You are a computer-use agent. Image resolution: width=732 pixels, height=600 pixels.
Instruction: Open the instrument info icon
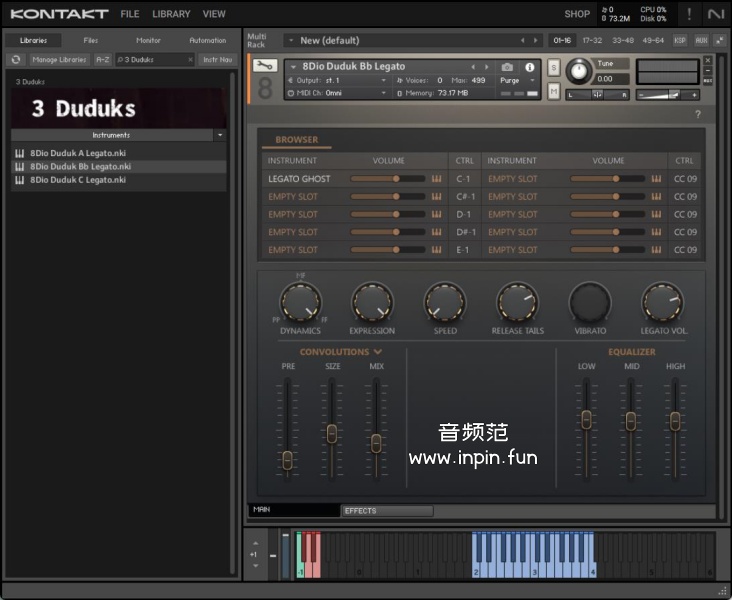point(530,67)
